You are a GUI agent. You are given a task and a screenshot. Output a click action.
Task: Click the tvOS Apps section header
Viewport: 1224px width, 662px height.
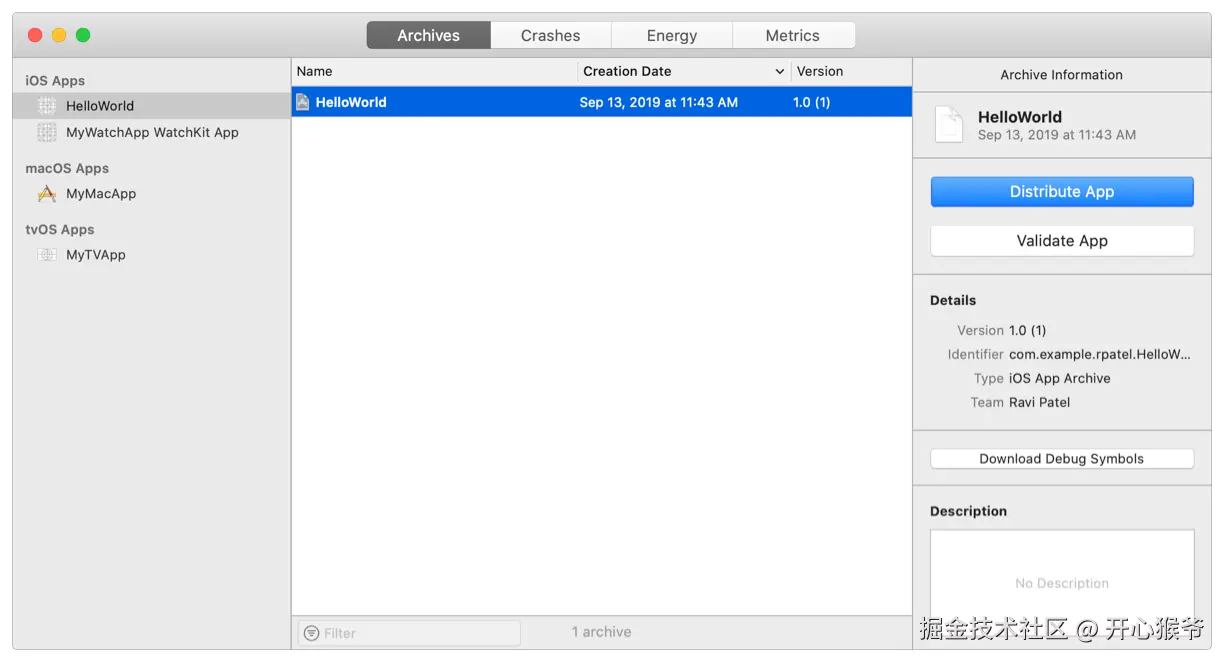click(60, 230)
